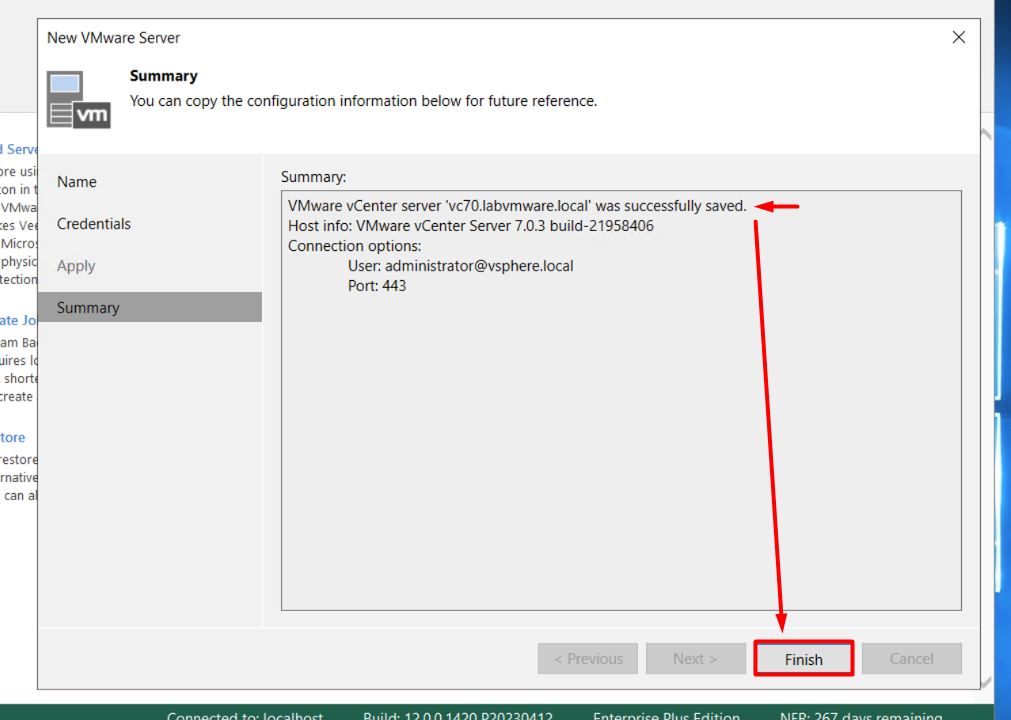Screen dimensions: 1011x720
Task: Click scroll up arrow in background window
Action: point(986,133)
